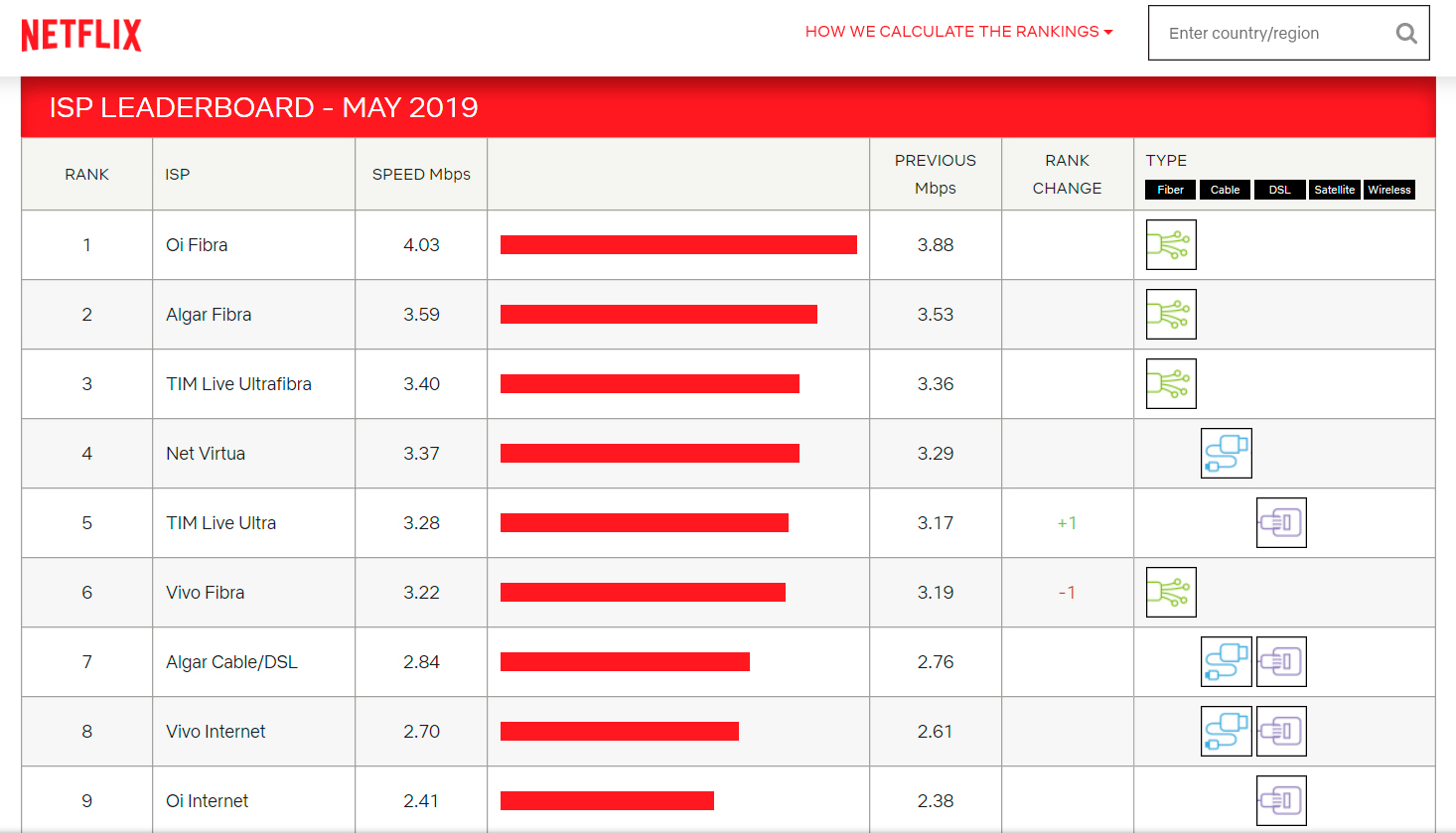The height and width of the screenshot is (833, 1456).
Task: Click the 4.03 speed value
Action: [421, 244]
